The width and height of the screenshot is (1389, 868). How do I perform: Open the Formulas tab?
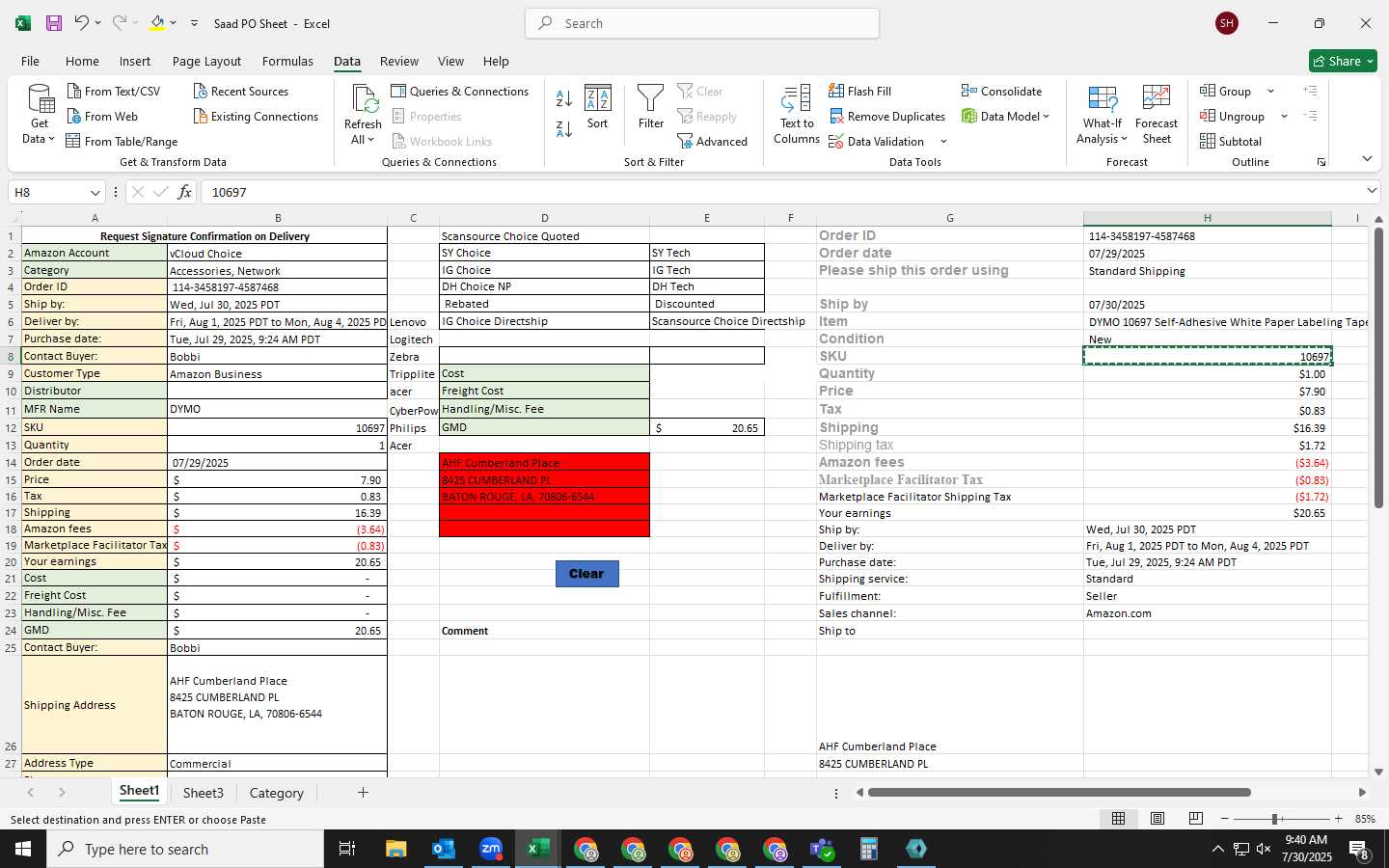coord(287,61)
